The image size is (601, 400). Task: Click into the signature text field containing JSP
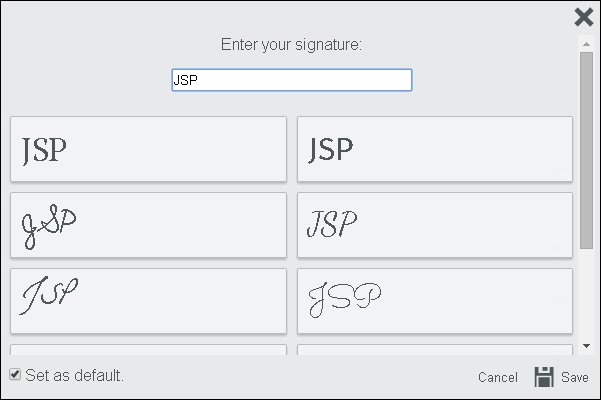(291, 80)
